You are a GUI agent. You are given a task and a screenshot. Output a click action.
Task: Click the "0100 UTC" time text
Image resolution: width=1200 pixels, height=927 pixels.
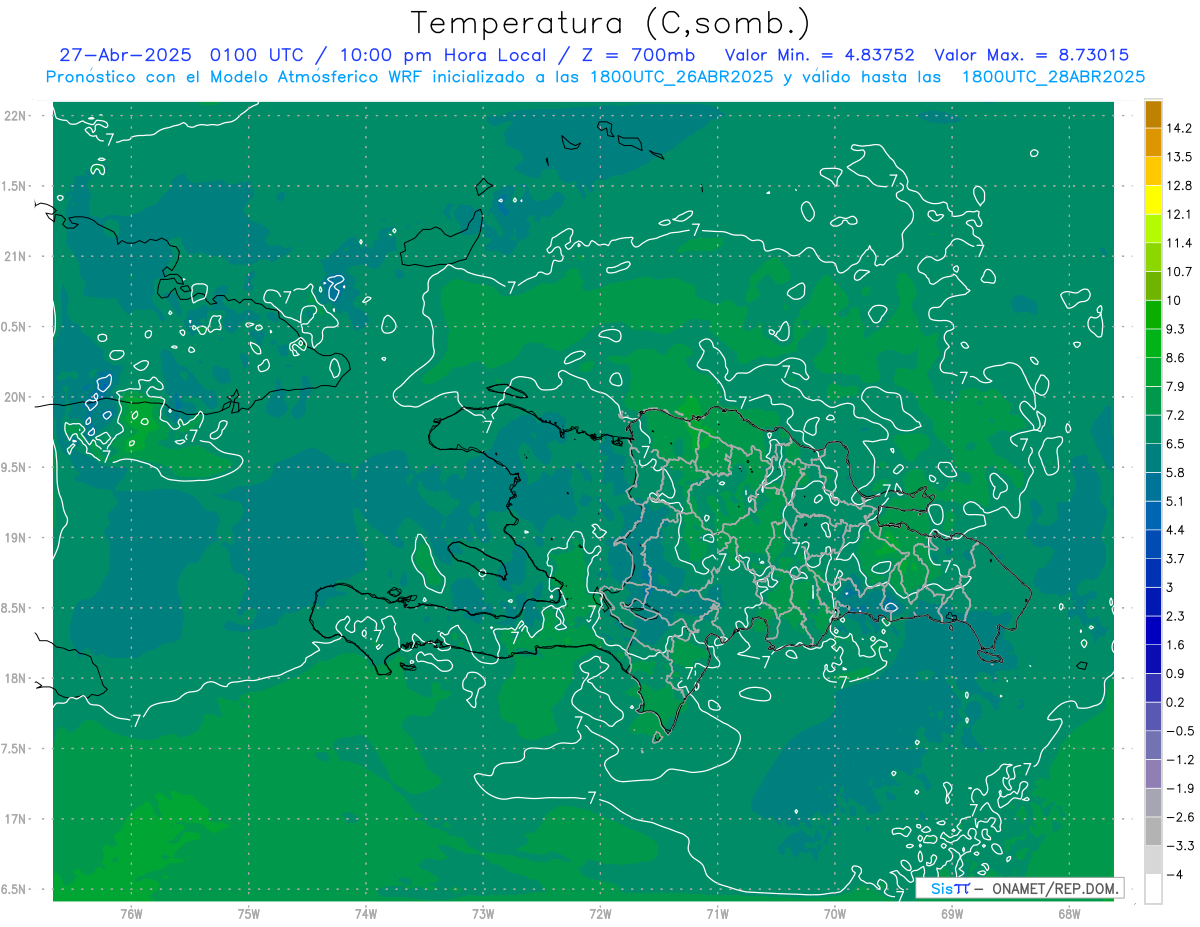[255, 55]
